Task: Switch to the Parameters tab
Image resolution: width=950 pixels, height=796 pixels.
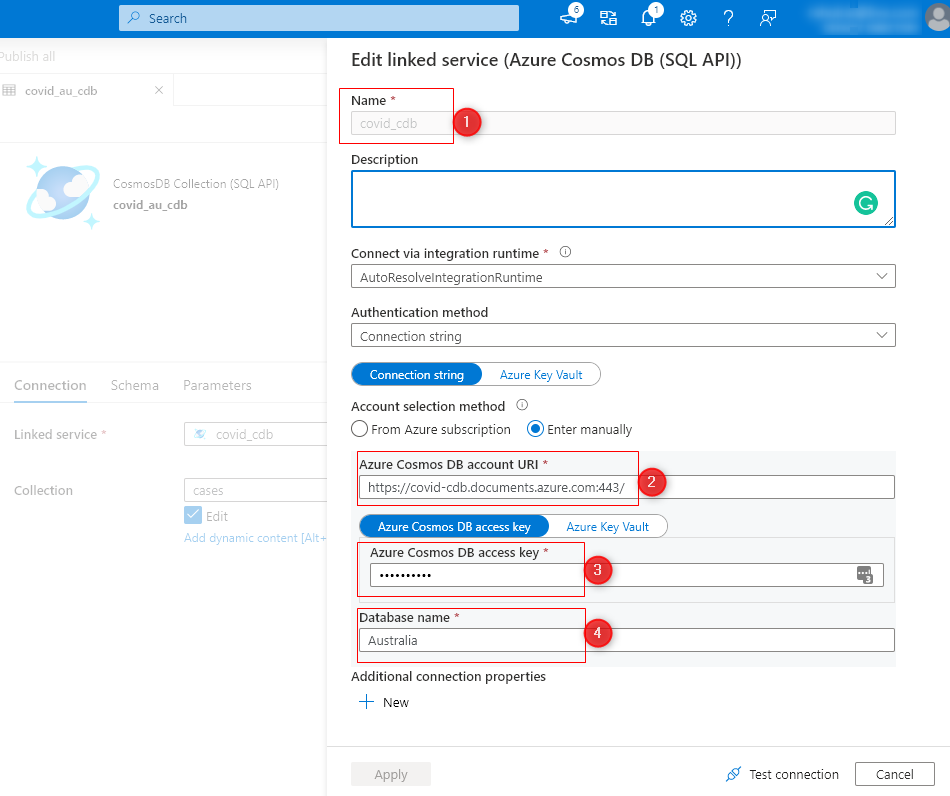Action: click(217, 385)
